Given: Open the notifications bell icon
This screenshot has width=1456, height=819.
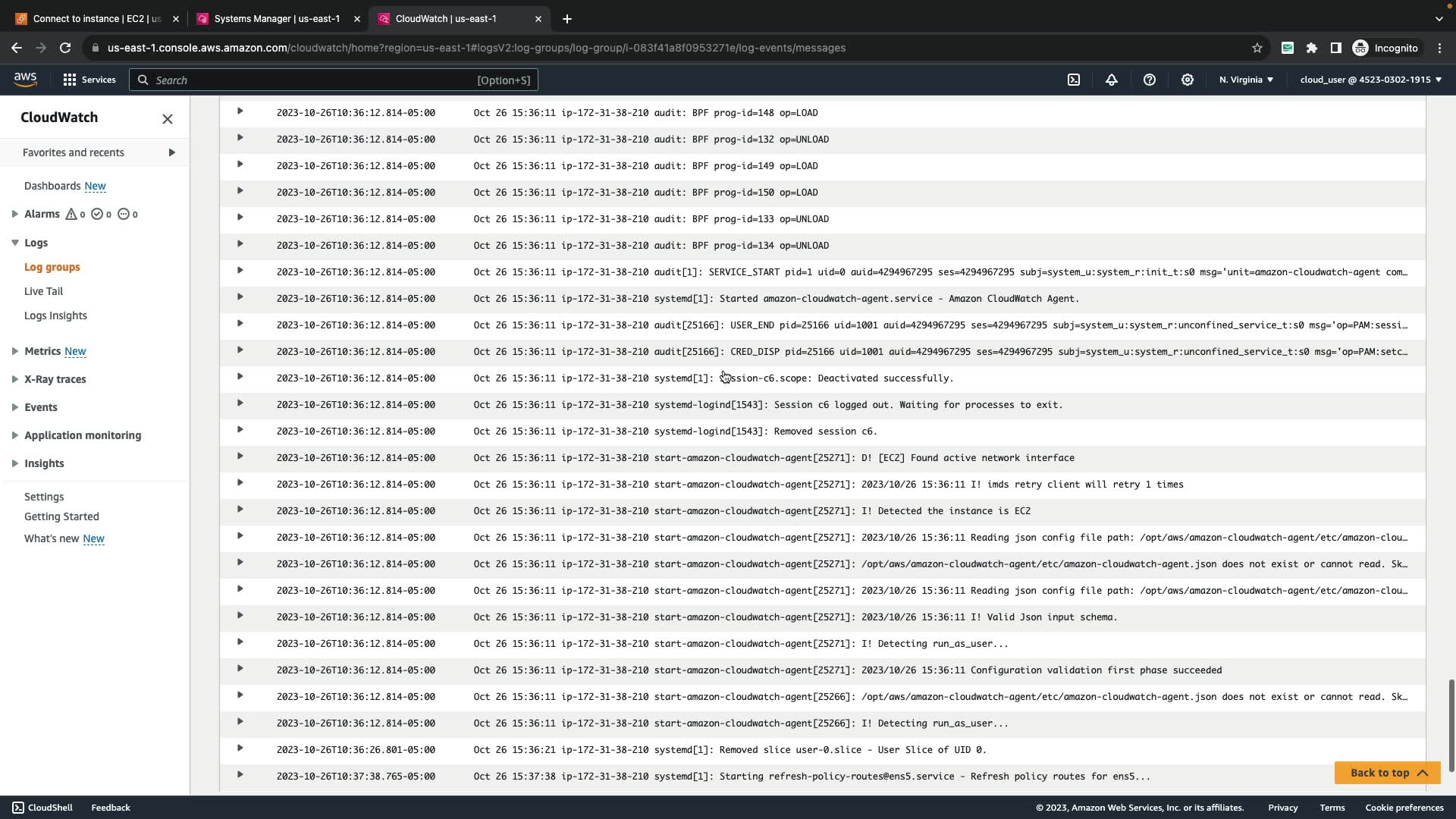Looking at the screenshot, I should click(x=1112, y=80).
